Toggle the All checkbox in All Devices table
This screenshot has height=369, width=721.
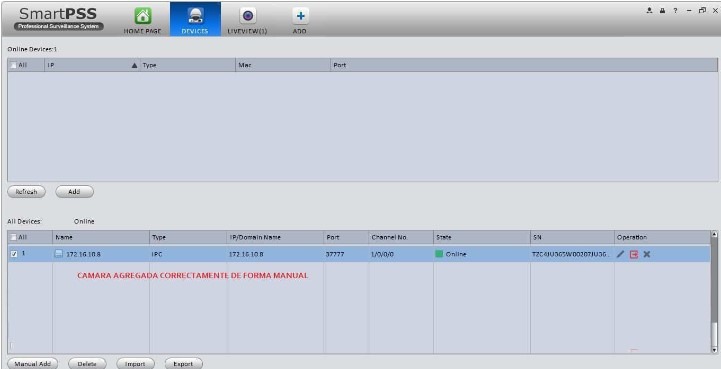[14, 237]
